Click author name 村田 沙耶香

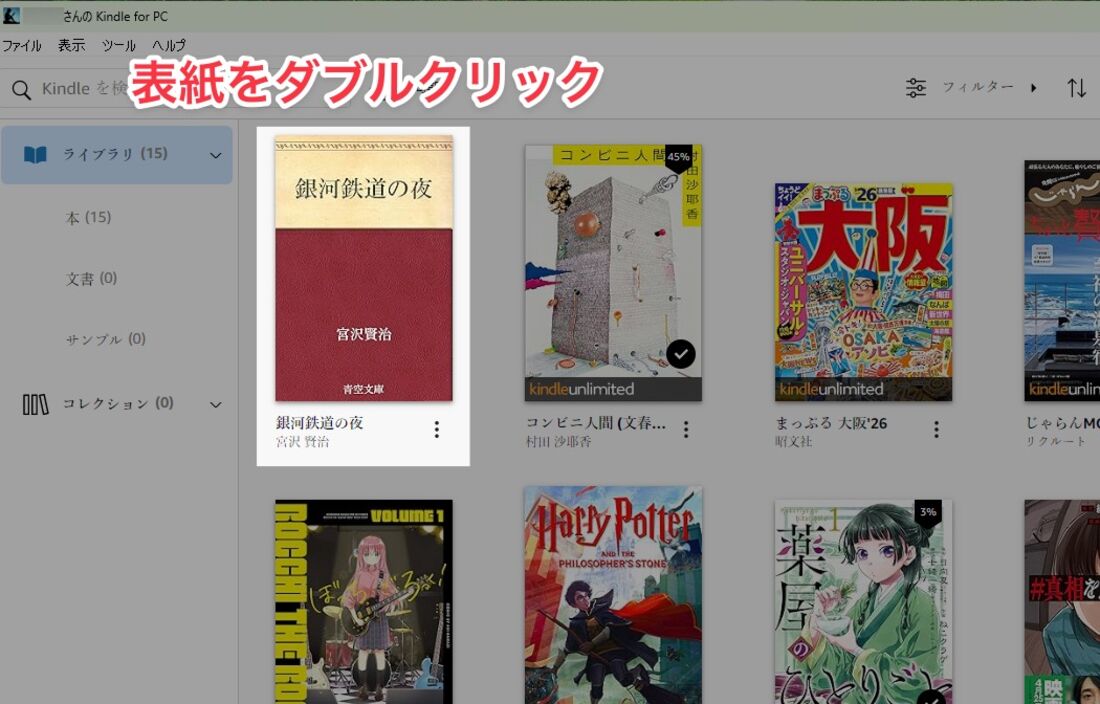pos(558,442)
